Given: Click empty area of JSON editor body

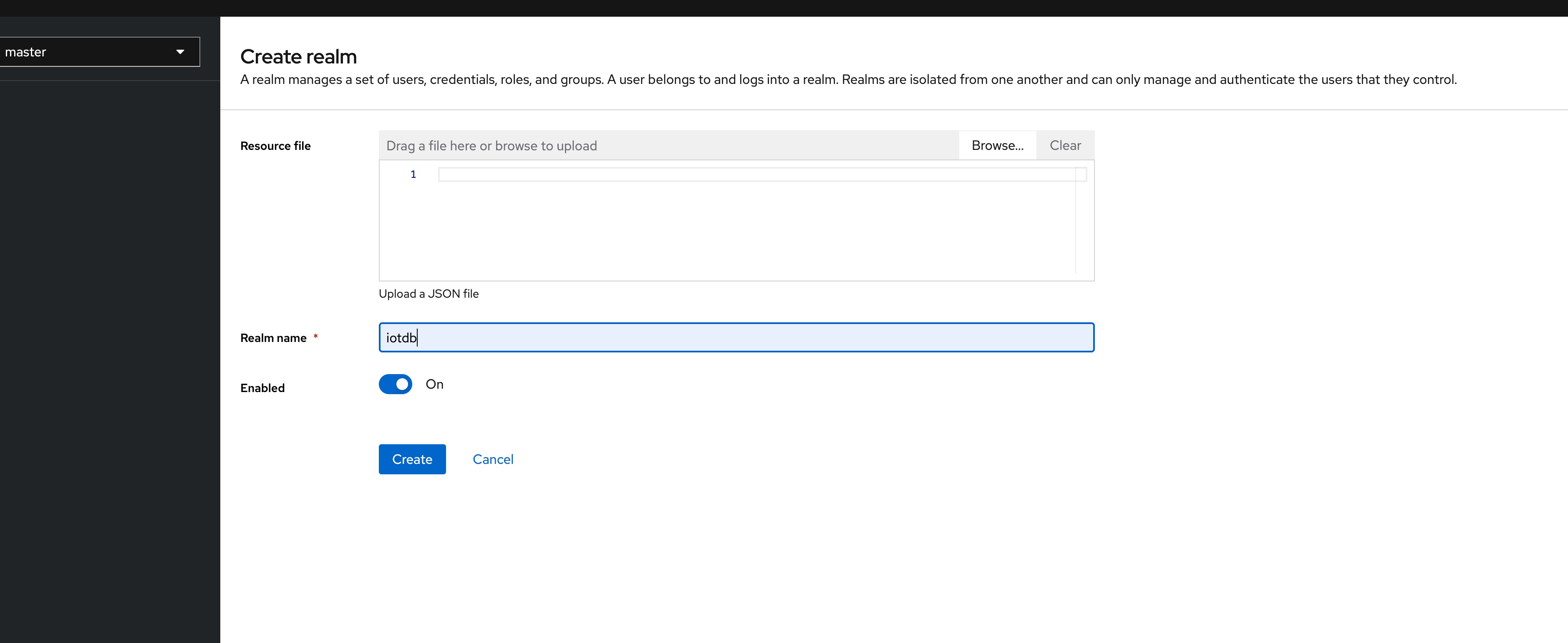Looking at the screenshot, I should pyautogui.click(x=731, y=238).
